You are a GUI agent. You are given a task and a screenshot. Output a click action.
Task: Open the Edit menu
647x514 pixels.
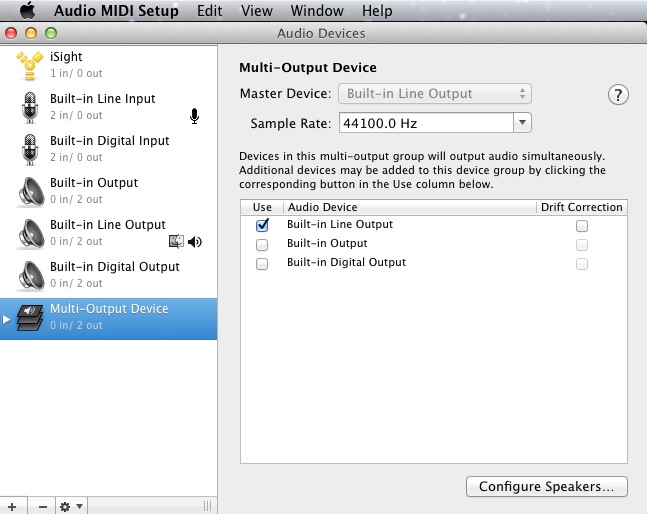pos(210,10)
